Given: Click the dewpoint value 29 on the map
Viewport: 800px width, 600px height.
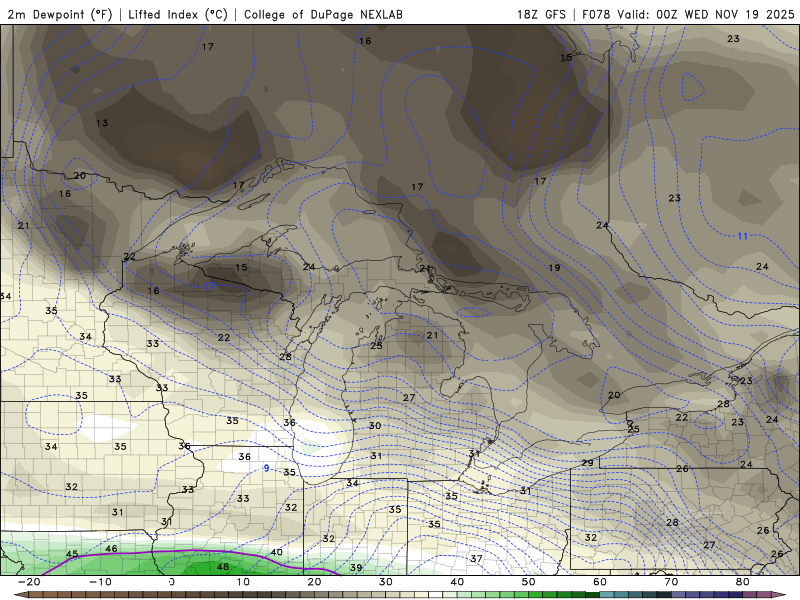Looking at the screenshot, I should (587, 463).
